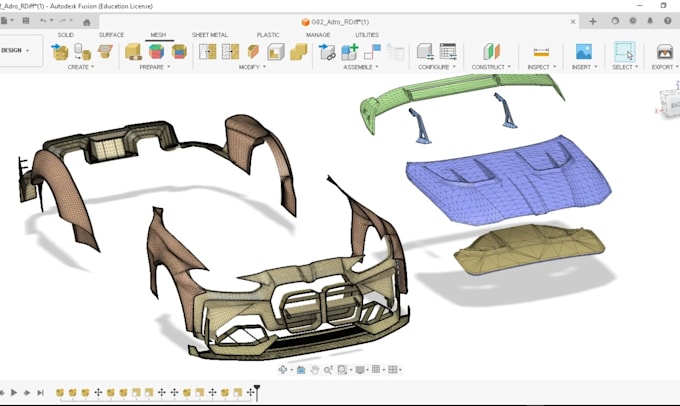Select the 082_Adro_RDiff document tab
The width and height of the screenshot is (680, 406).
[x=335, y=22]
